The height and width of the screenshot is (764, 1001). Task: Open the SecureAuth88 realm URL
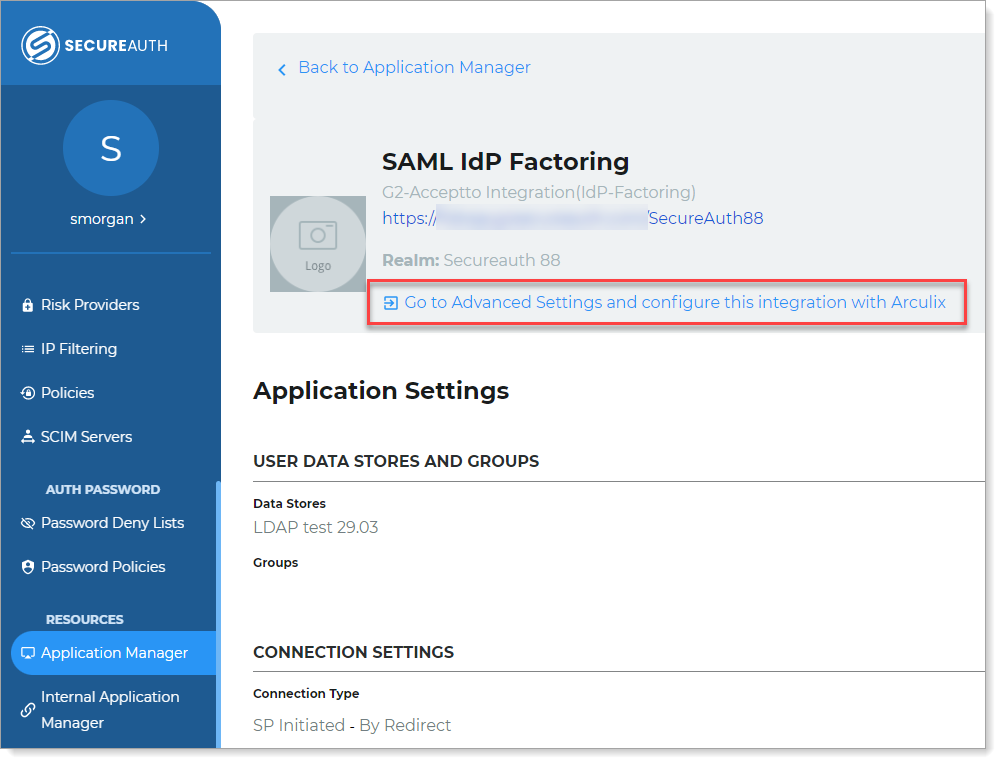572,218
